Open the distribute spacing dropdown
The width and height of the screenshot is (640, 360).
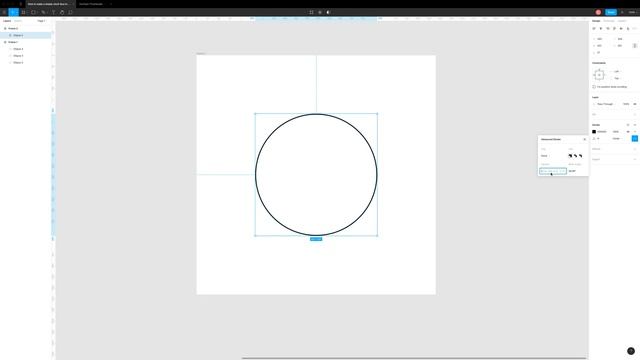[x=635, y=29]
